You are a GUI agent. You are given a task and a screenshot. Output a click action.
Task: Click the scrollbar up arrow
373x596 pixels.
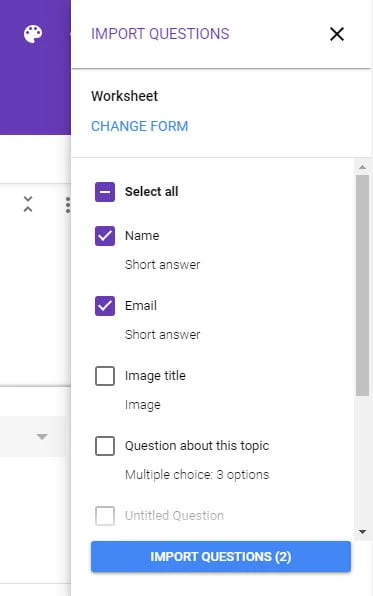point(362,167)
